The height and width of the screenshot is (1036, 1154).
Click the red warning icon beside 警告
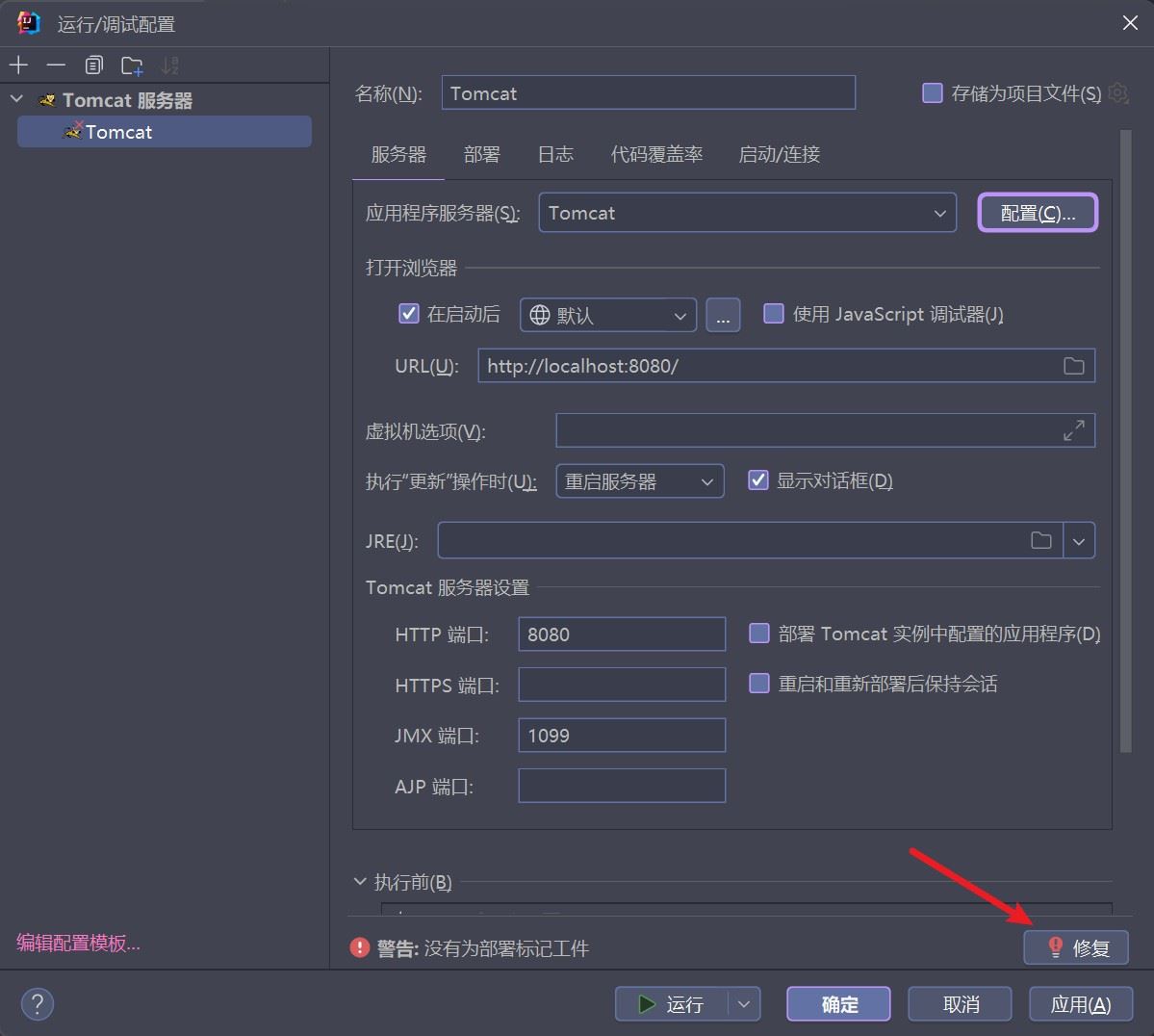pos(359,947)
